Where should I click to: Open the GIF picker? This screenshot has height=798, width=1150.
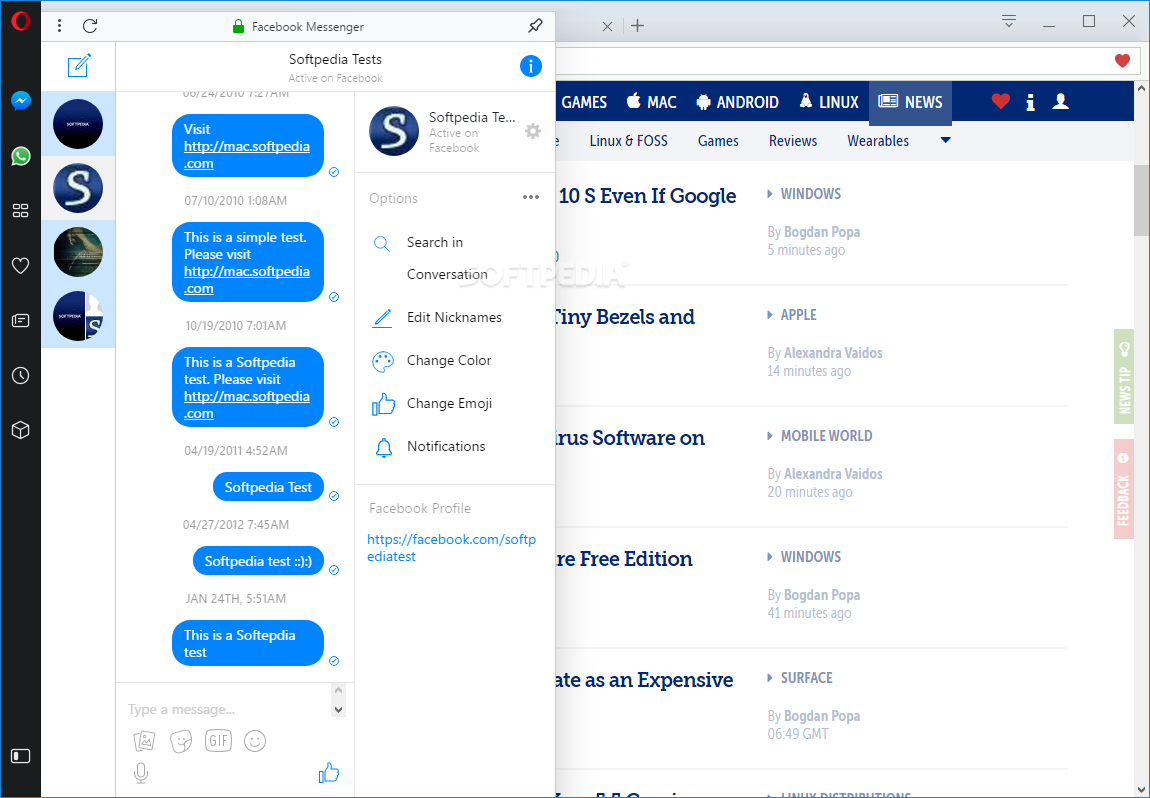pyautogui.click(x=219, y=741)
